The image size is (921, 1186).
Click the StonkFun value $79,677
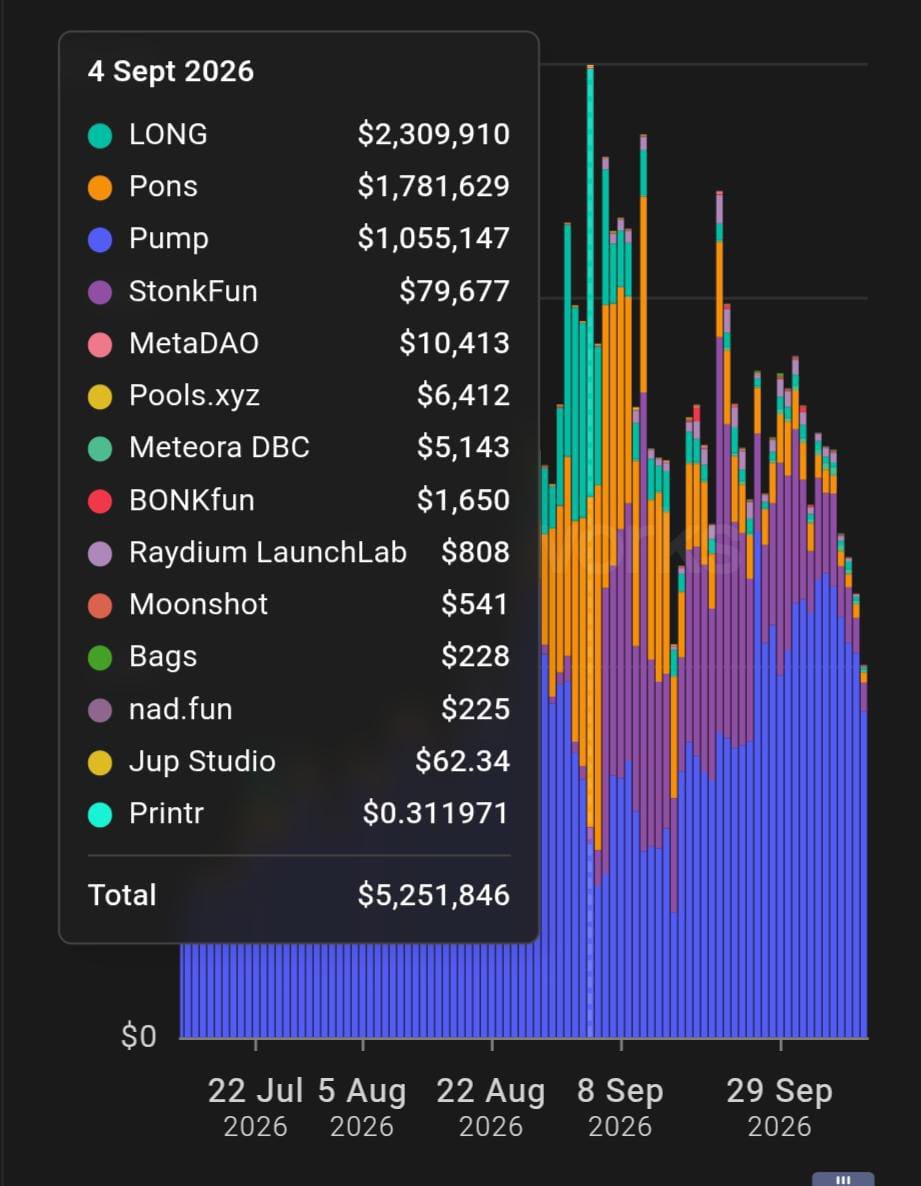click(454, 291)
